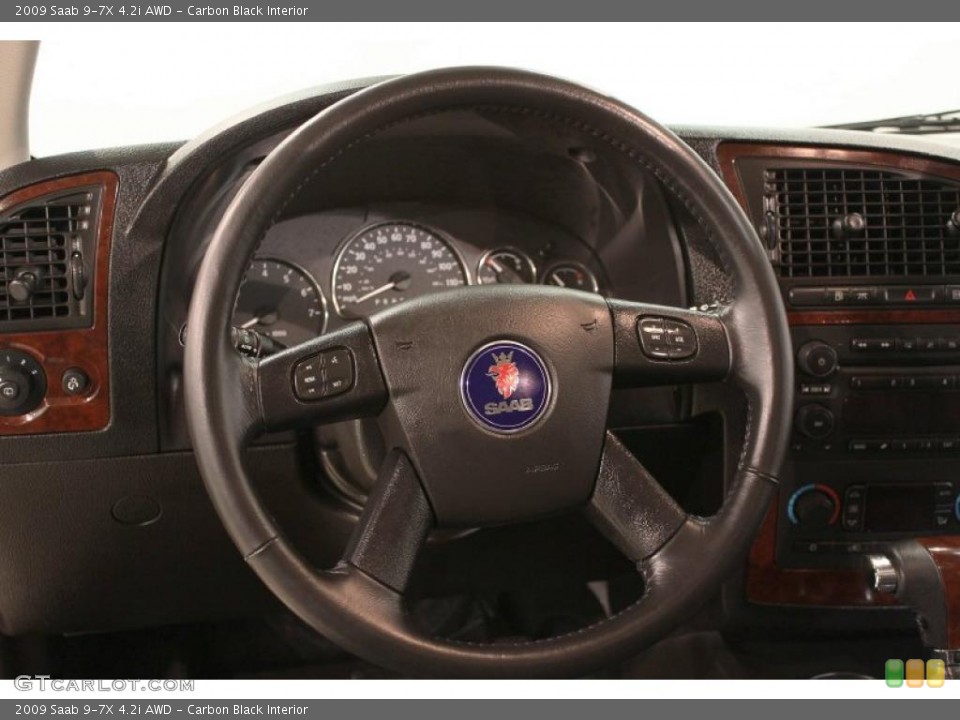Viewport: 960px width, 720px height.
Task: Click the red-blue temperature dial
Action: click(x=814, y=506)
